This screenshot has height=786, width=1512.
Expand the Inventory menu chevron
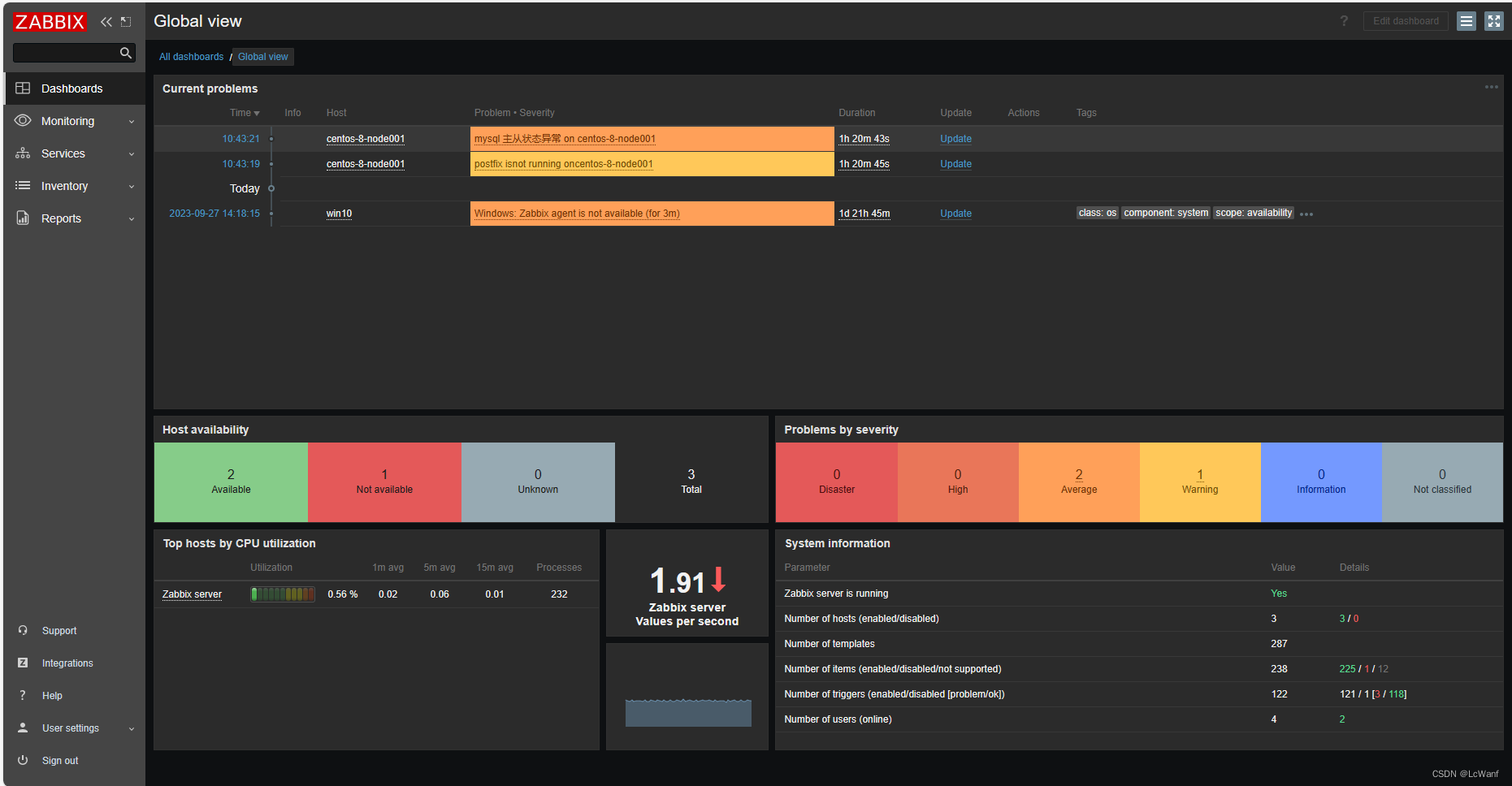[x=132, y=187]
